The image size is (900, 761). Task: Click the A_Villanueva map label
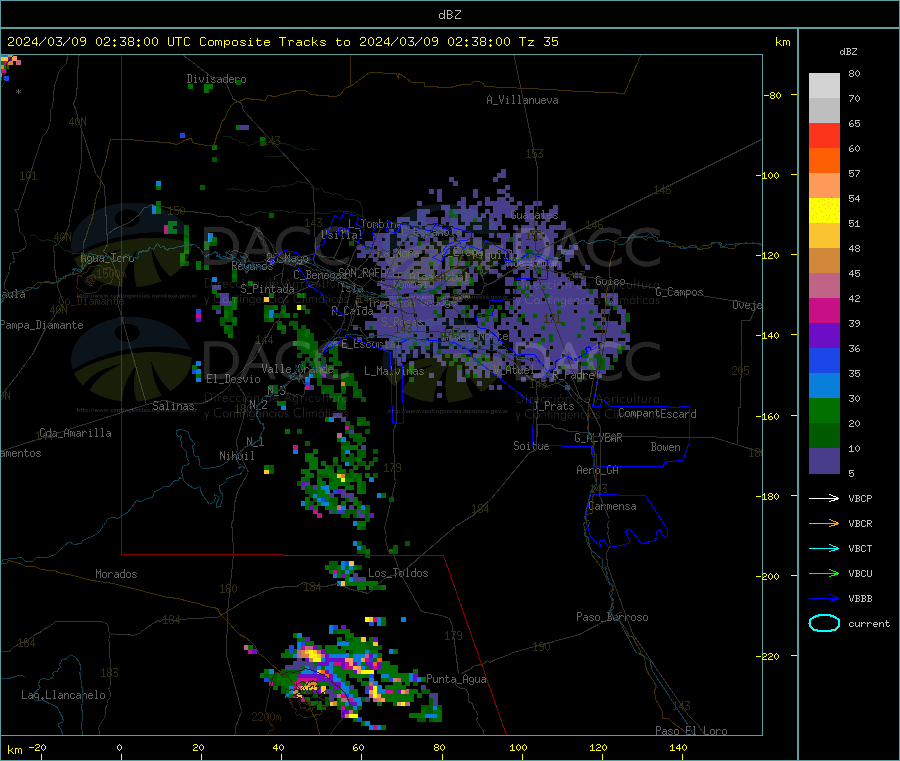click(522, 100)
